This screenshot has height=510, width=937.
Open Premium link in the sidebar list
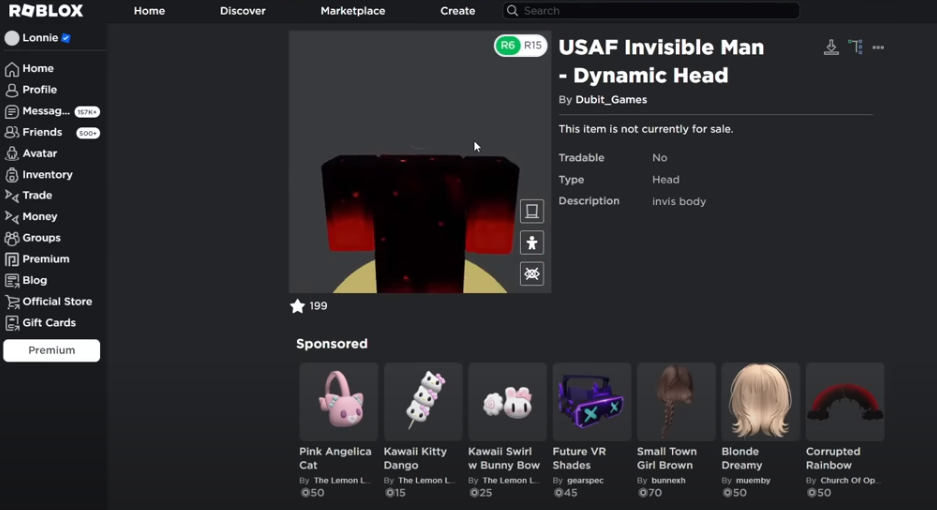click(37, 259)
